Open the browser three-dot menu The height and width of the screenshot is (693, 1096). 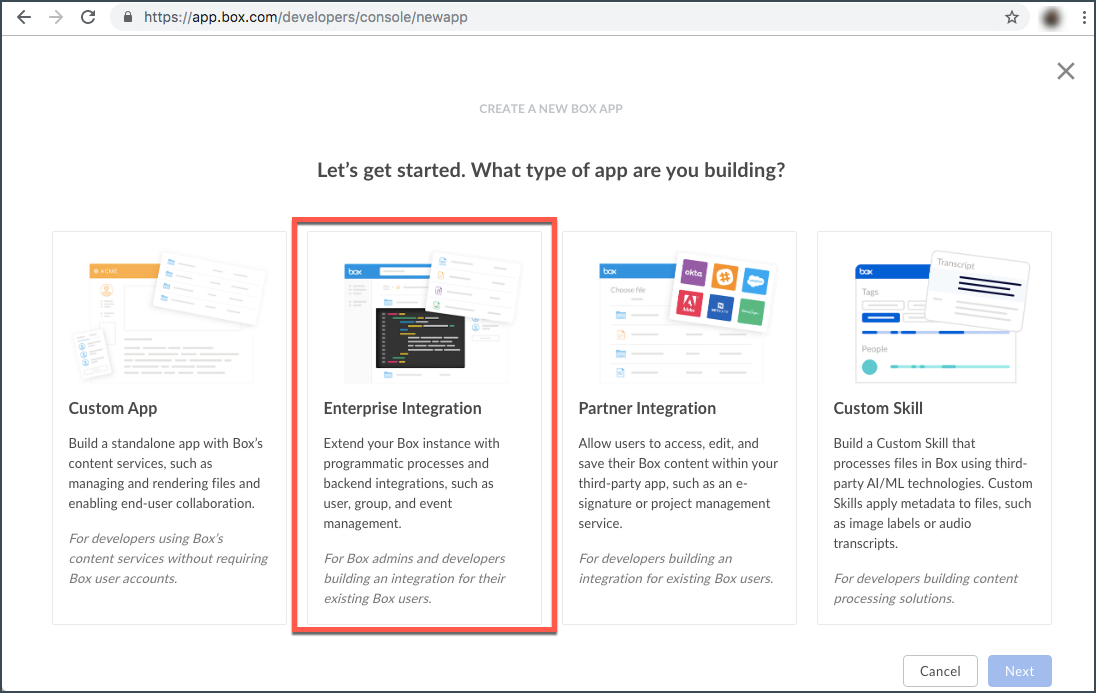(x=1084, y=17)
